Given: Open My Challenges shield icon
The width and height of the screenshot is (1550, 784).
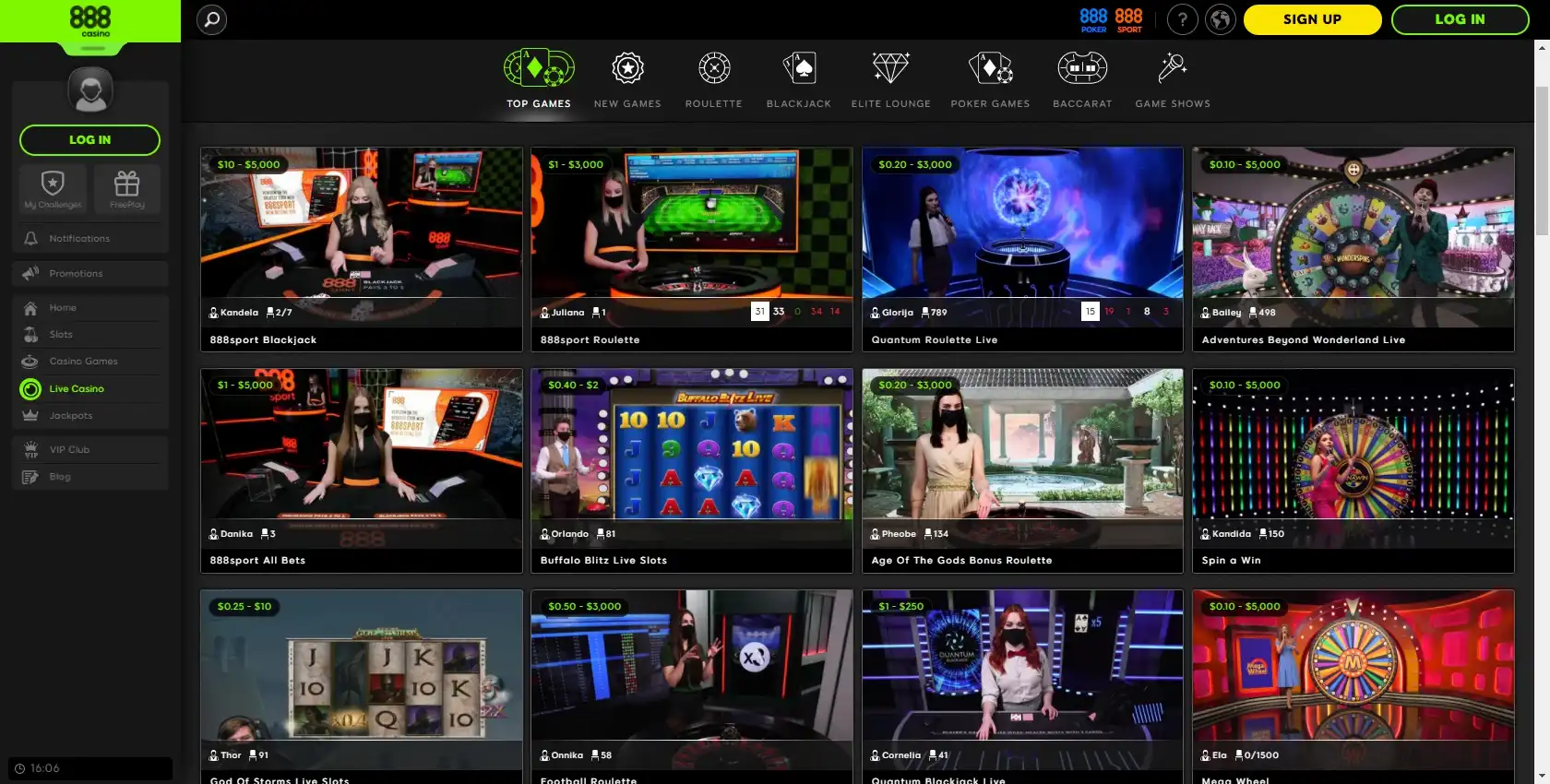Looking at the screenshot, I should tap(53, 188).
